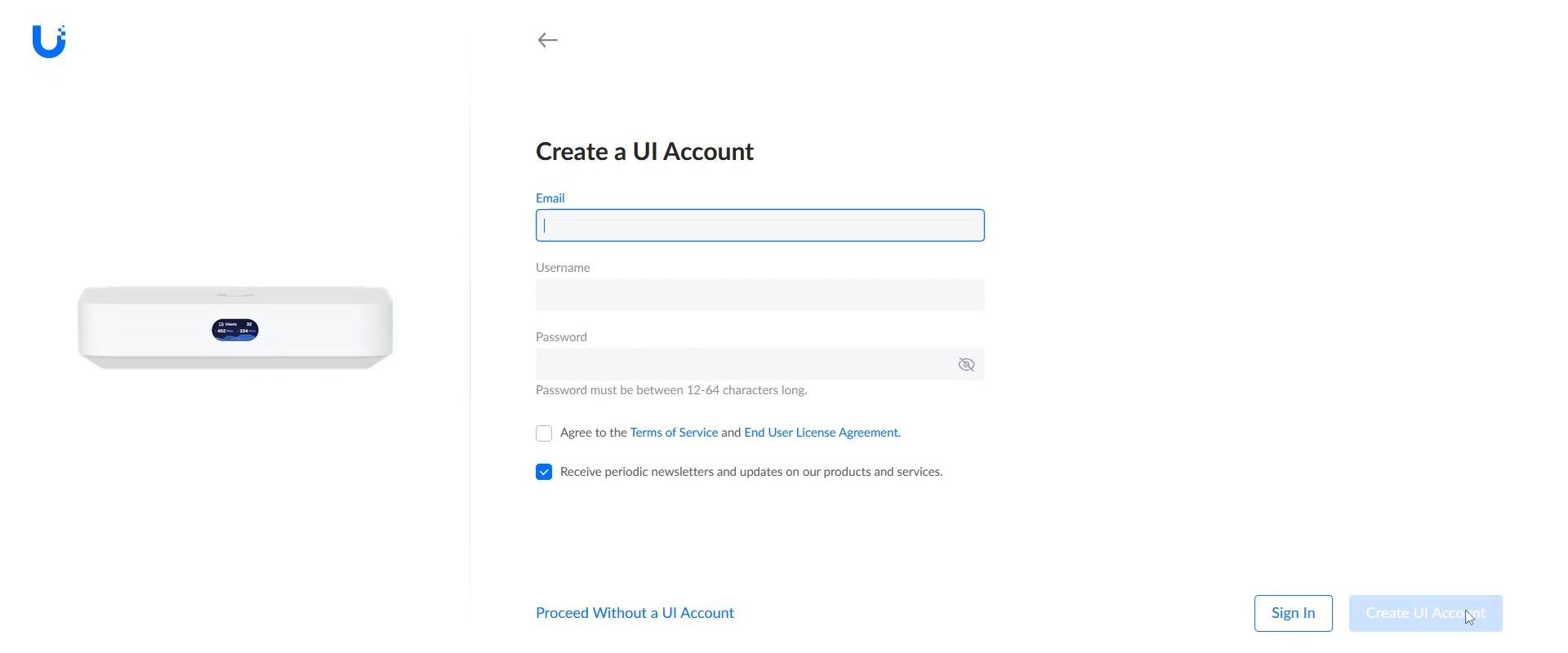
Task: Open the Terms of Service link
Action: [x=674, y=433]
